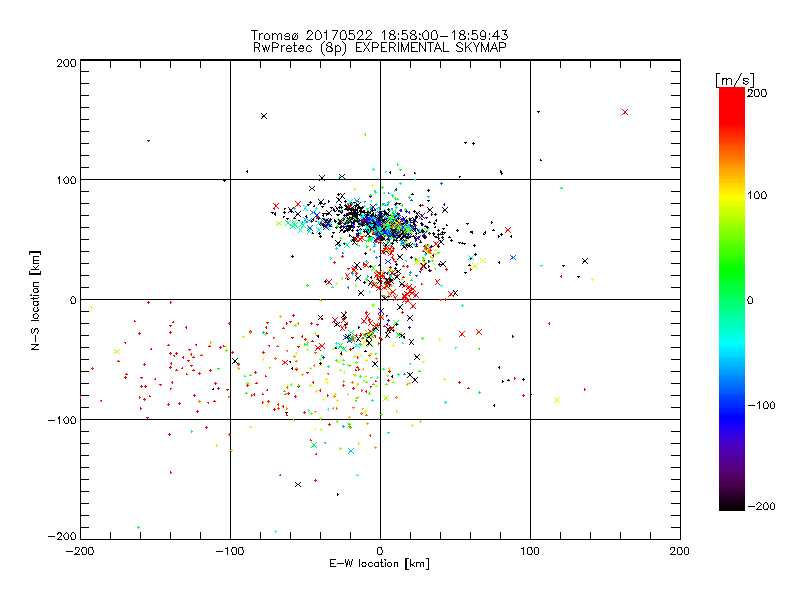The height and width of the screenshot is (600, 800).
Task: Click the 'E-W location [km]' axis label
Action: 379,563
